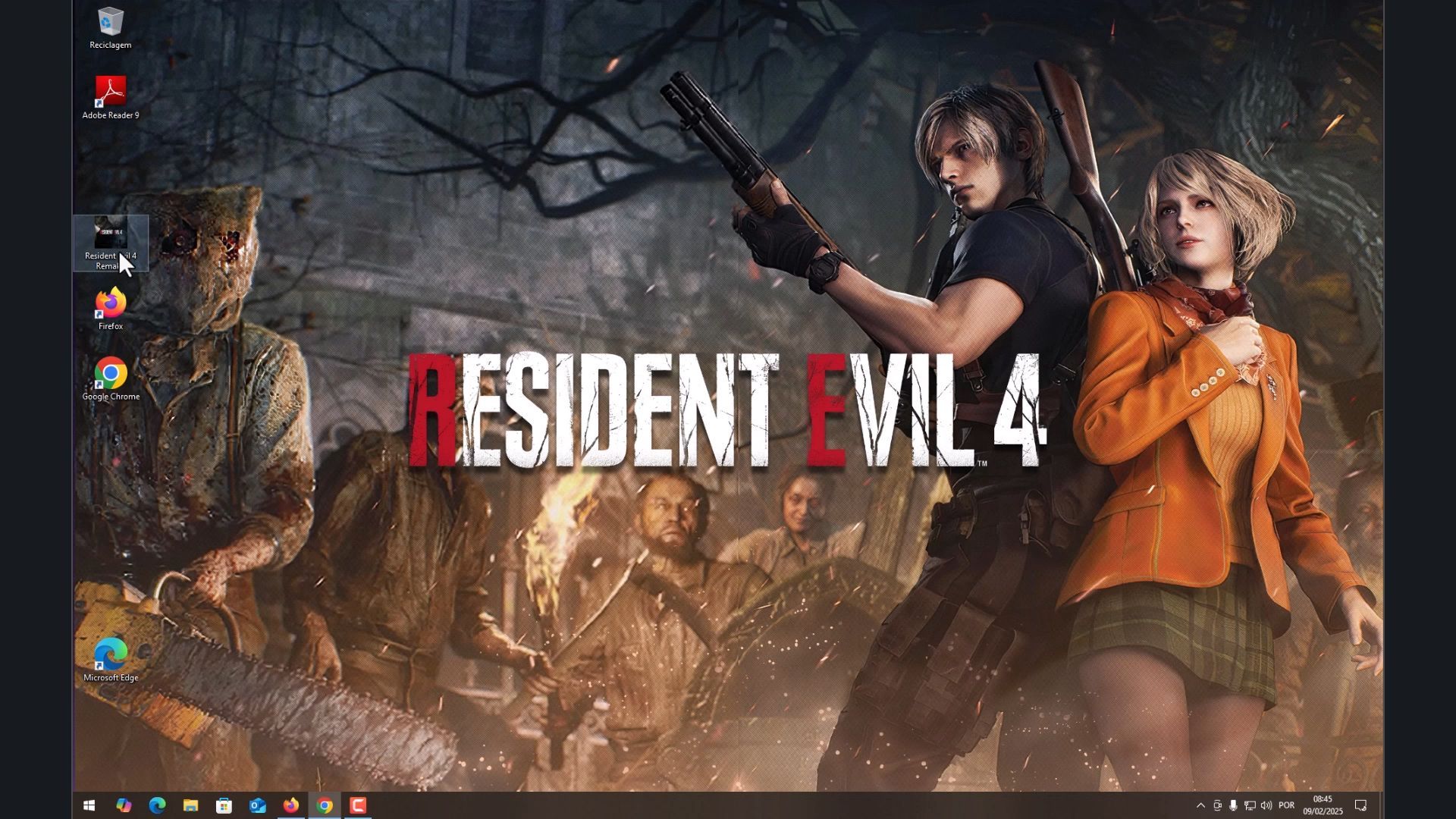This screenshot has height=819, width=1456.
Task: Open the POR language input indicator
Action: pyautogui.click(x=1286, y=805)
